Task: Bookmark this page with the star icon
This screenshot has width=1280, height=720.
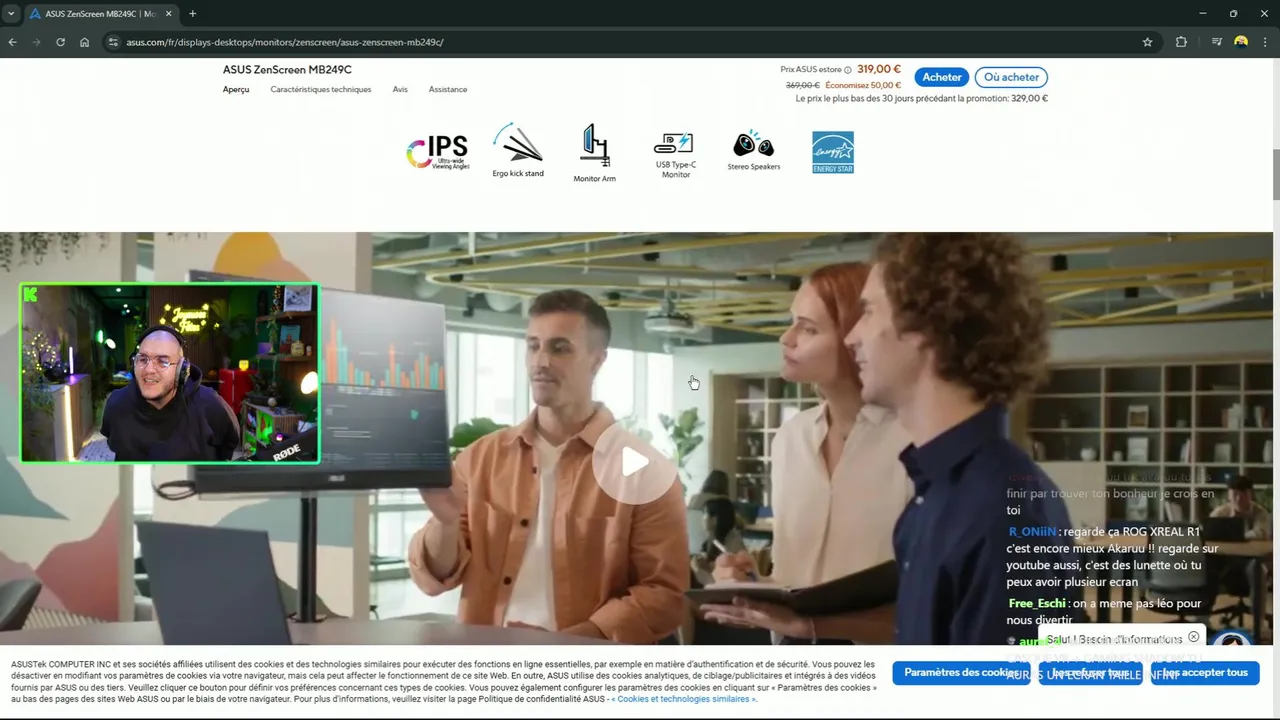Action: [x=1147, y=42]
